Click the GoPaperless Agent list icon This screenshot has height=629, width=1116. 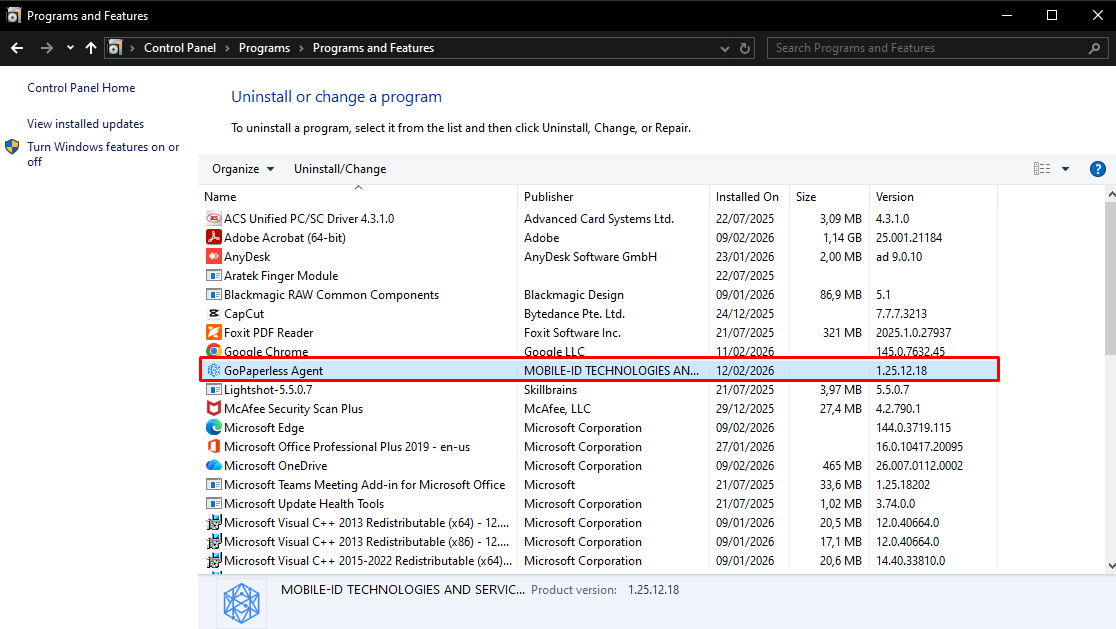pyautogui.click(x=214, y=370)
